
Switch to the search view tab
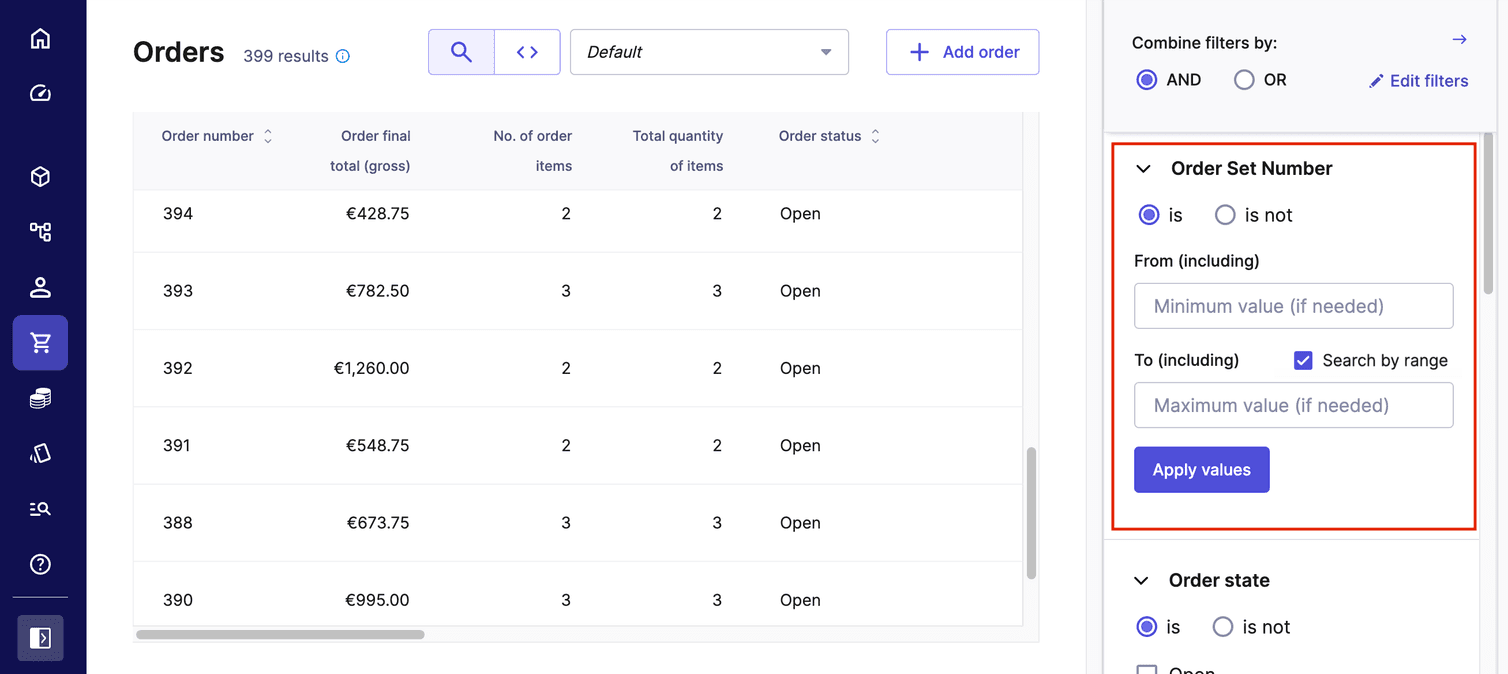461,52
